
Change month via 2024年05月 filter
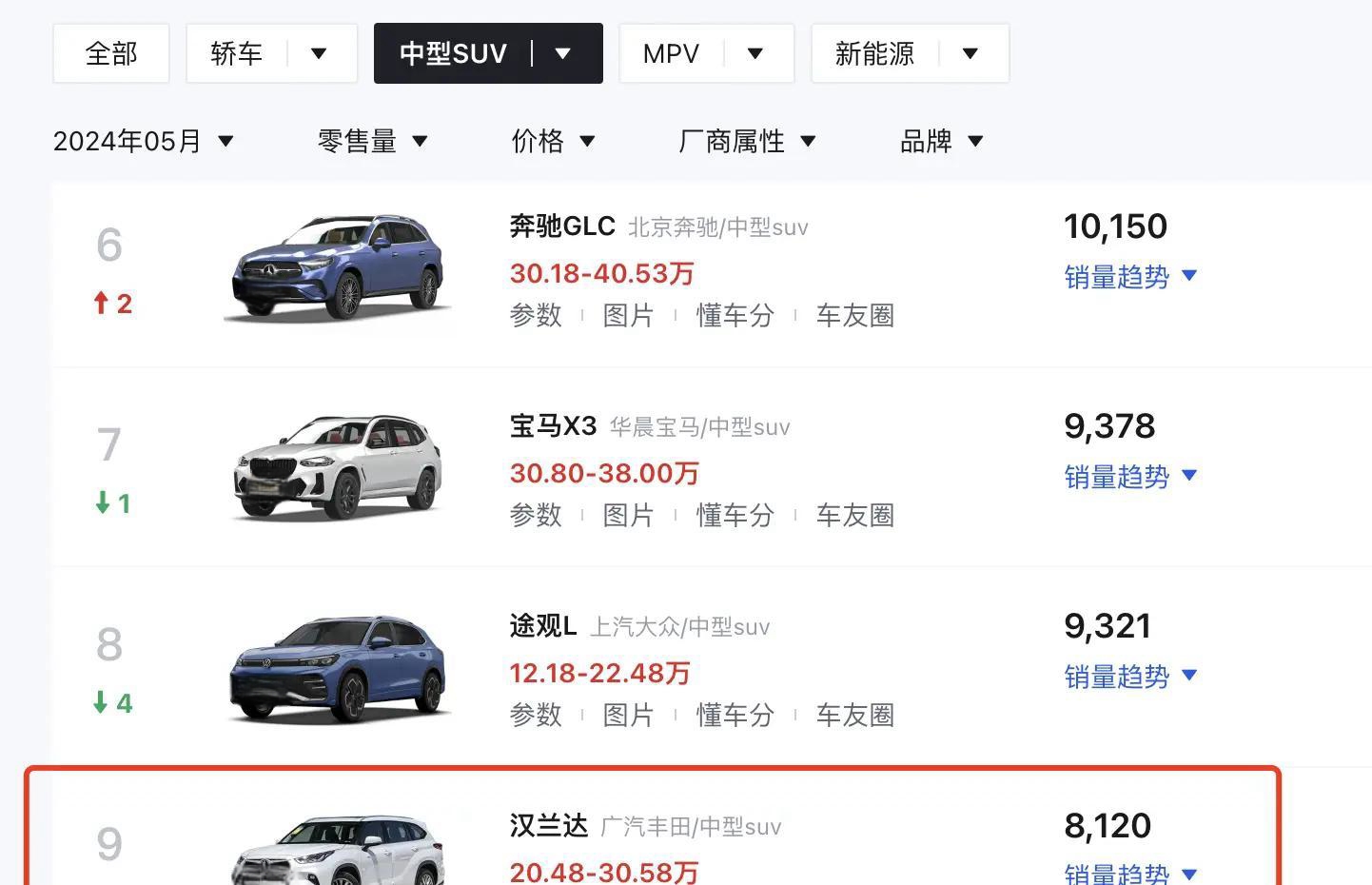(x=143, y=142)
